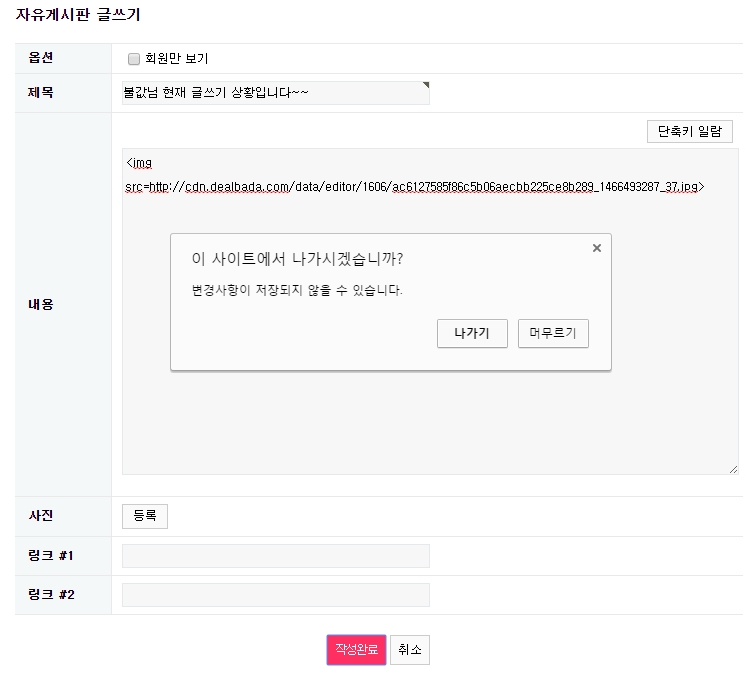Click the 회원만 보기 label text

tap(176, 59)
